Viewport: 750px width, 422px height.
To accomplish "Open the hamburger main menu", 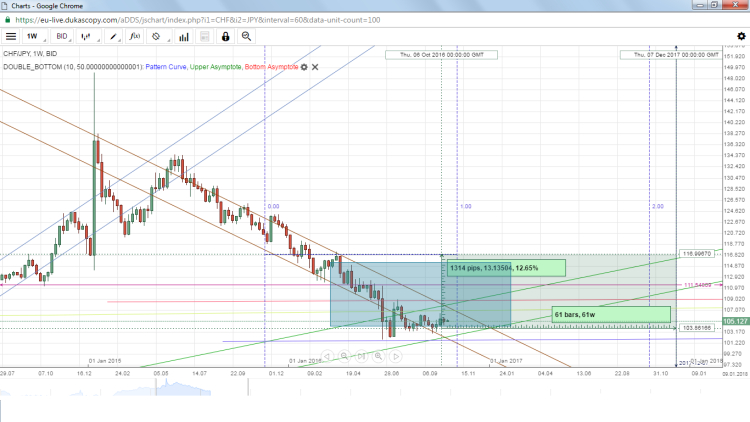I will pyautogui.click(x=12, y=36).
